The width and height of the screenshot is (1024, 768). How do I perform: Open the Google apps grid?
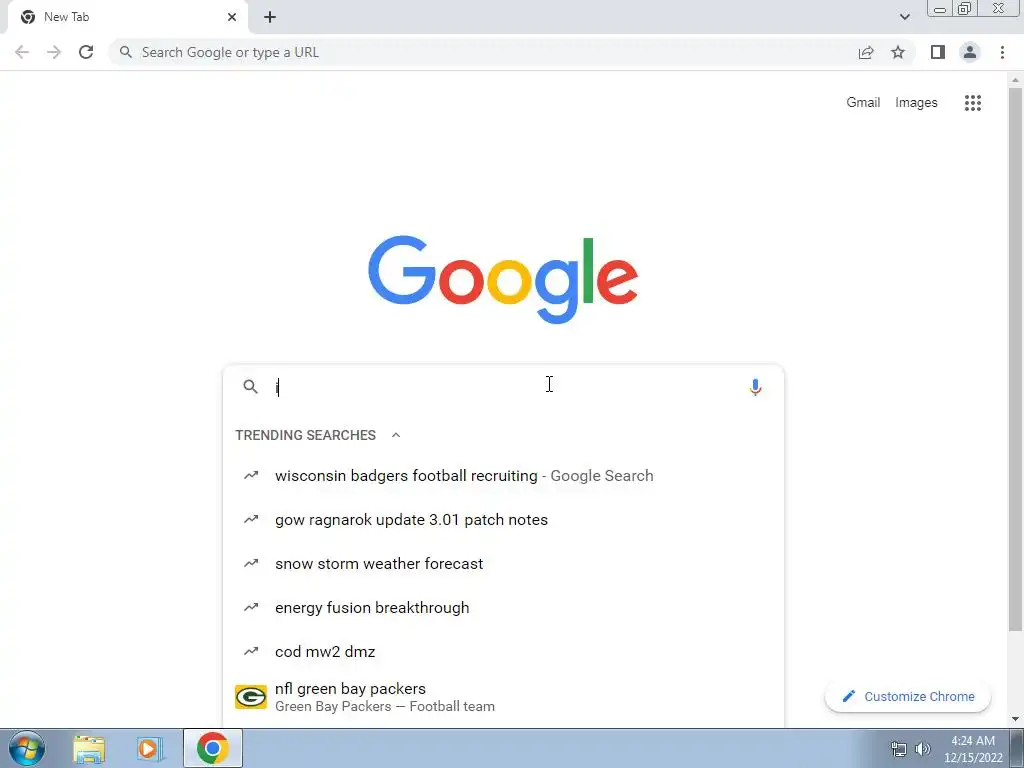pos(972,103)
